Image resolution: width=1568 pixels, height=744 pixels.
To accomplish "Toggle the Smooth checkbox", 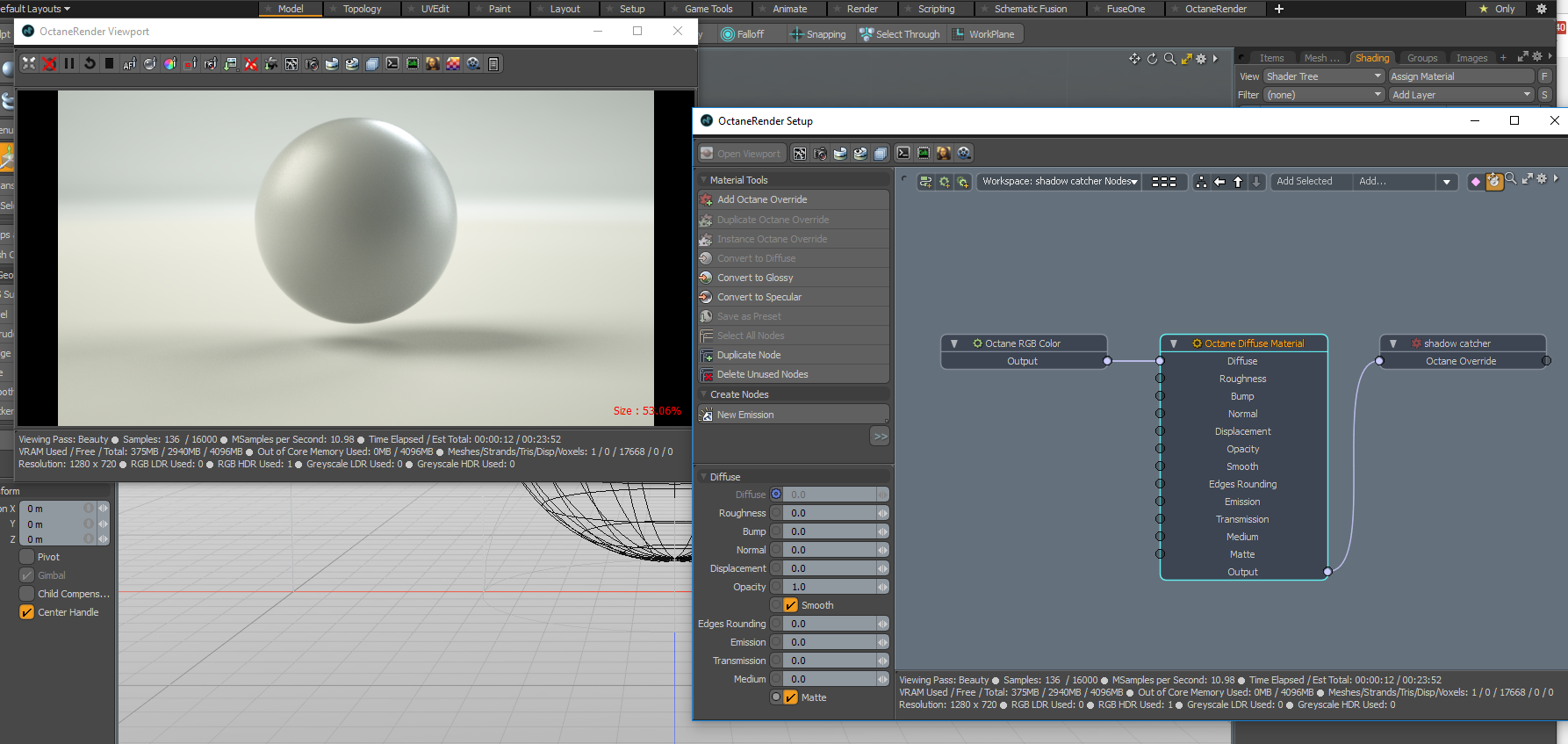I will pos(791,605).
